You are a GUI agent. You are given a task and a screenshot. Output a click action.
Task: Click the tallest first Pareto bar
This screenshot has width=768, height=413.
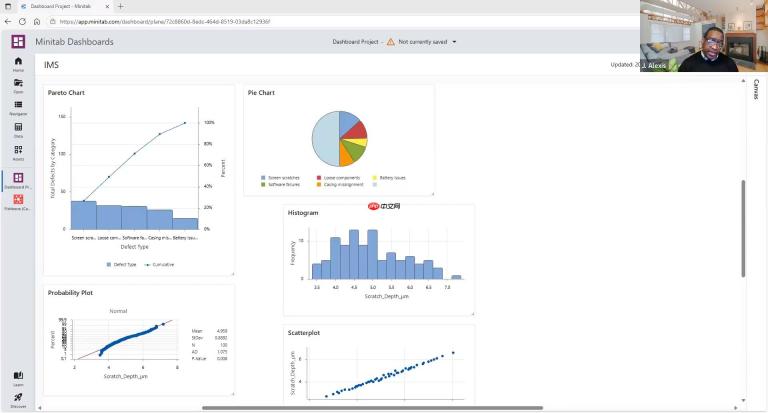(84, 215)
